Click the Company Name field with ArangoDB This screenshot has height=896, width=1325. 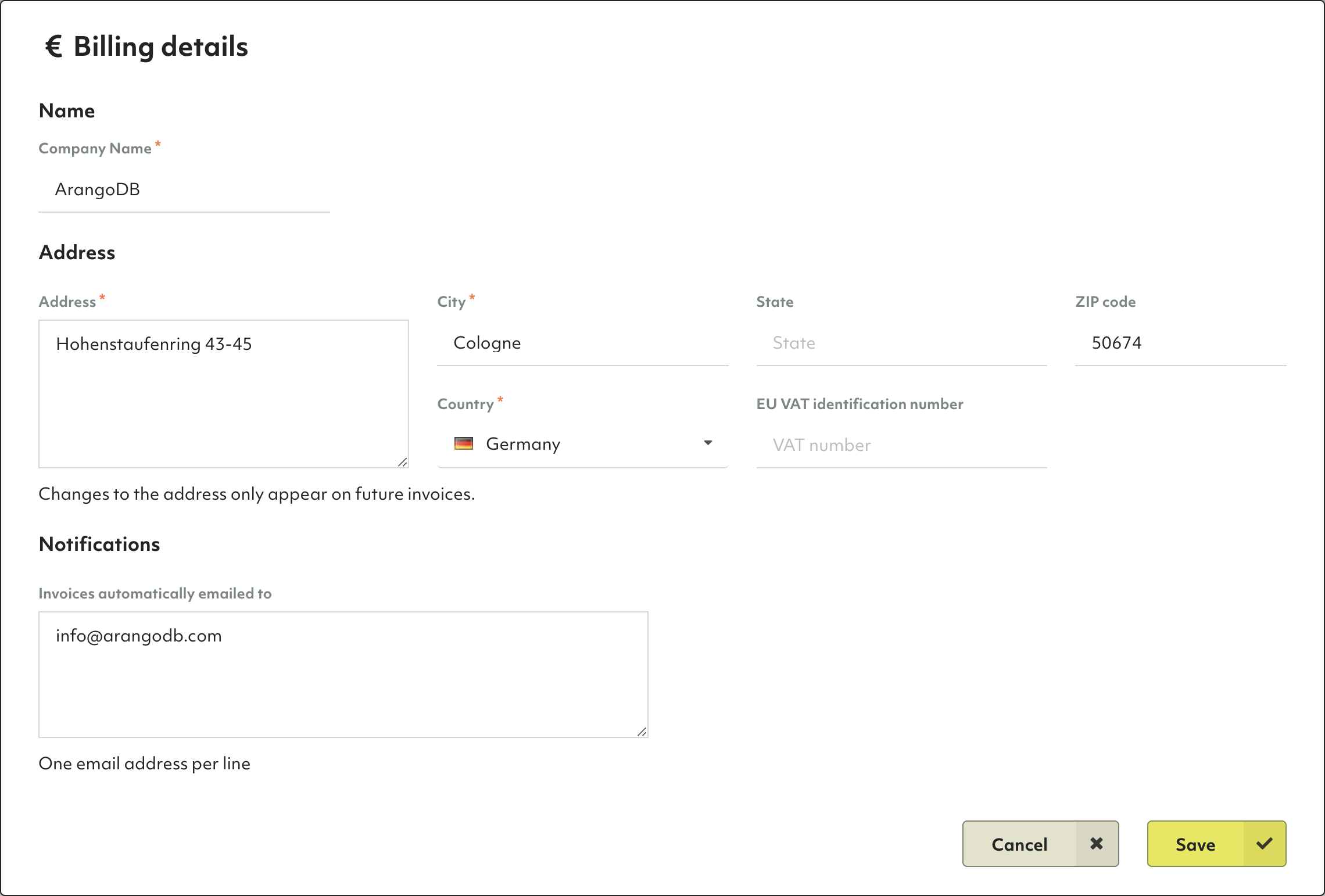[184, 190]
